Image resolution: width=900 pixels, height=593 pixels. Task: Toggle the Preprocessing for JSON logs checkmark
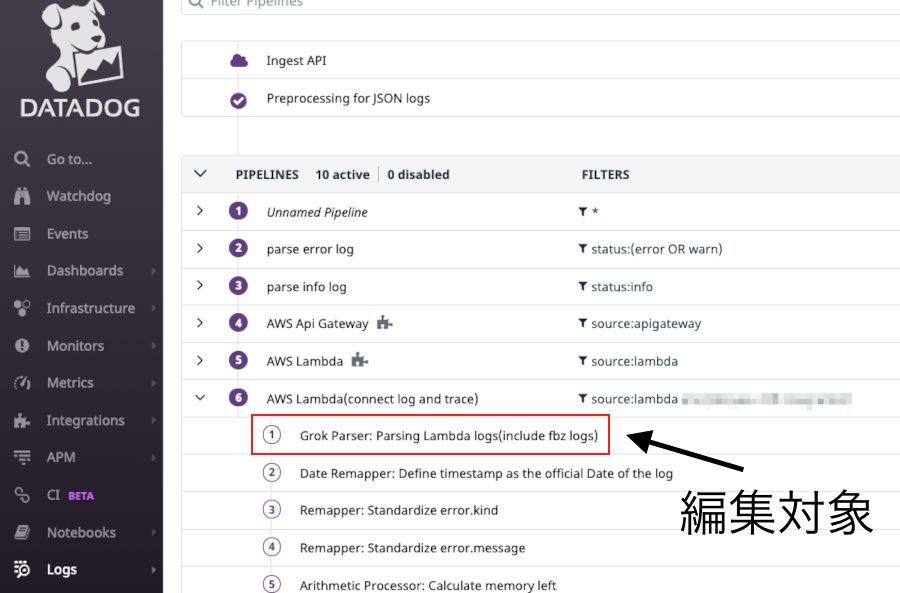[x=239, y=99]
